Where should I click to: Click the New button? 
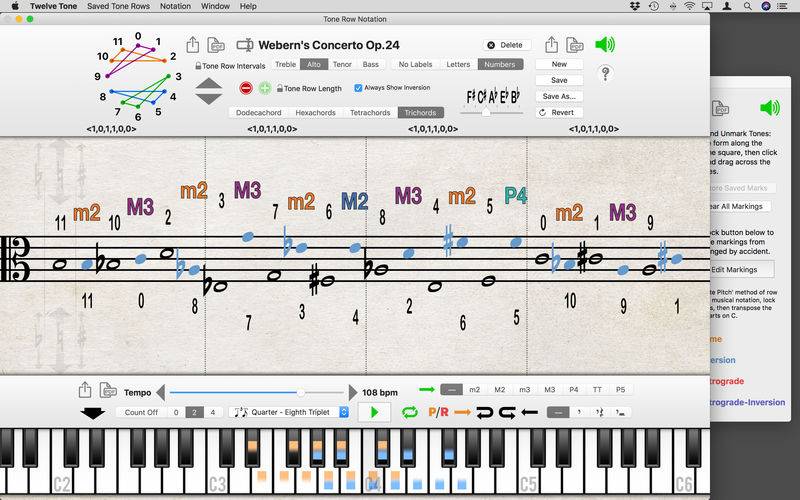click(x=559, y=64)
